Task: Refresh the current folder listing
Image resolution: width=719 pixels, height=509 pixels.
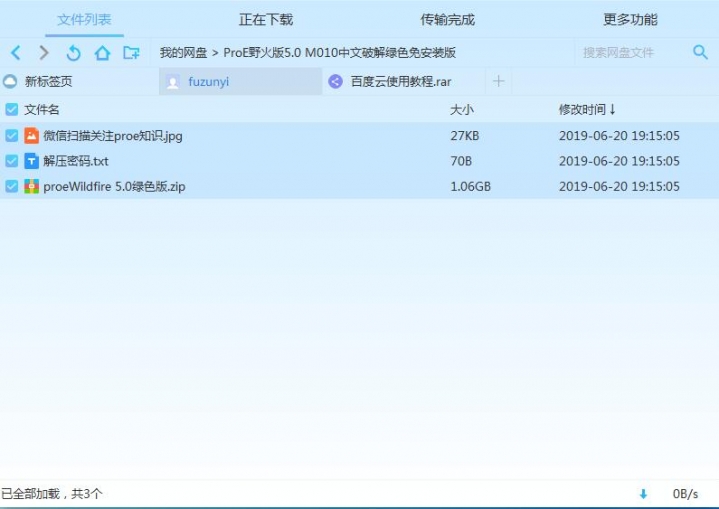Action: point(73,53)
